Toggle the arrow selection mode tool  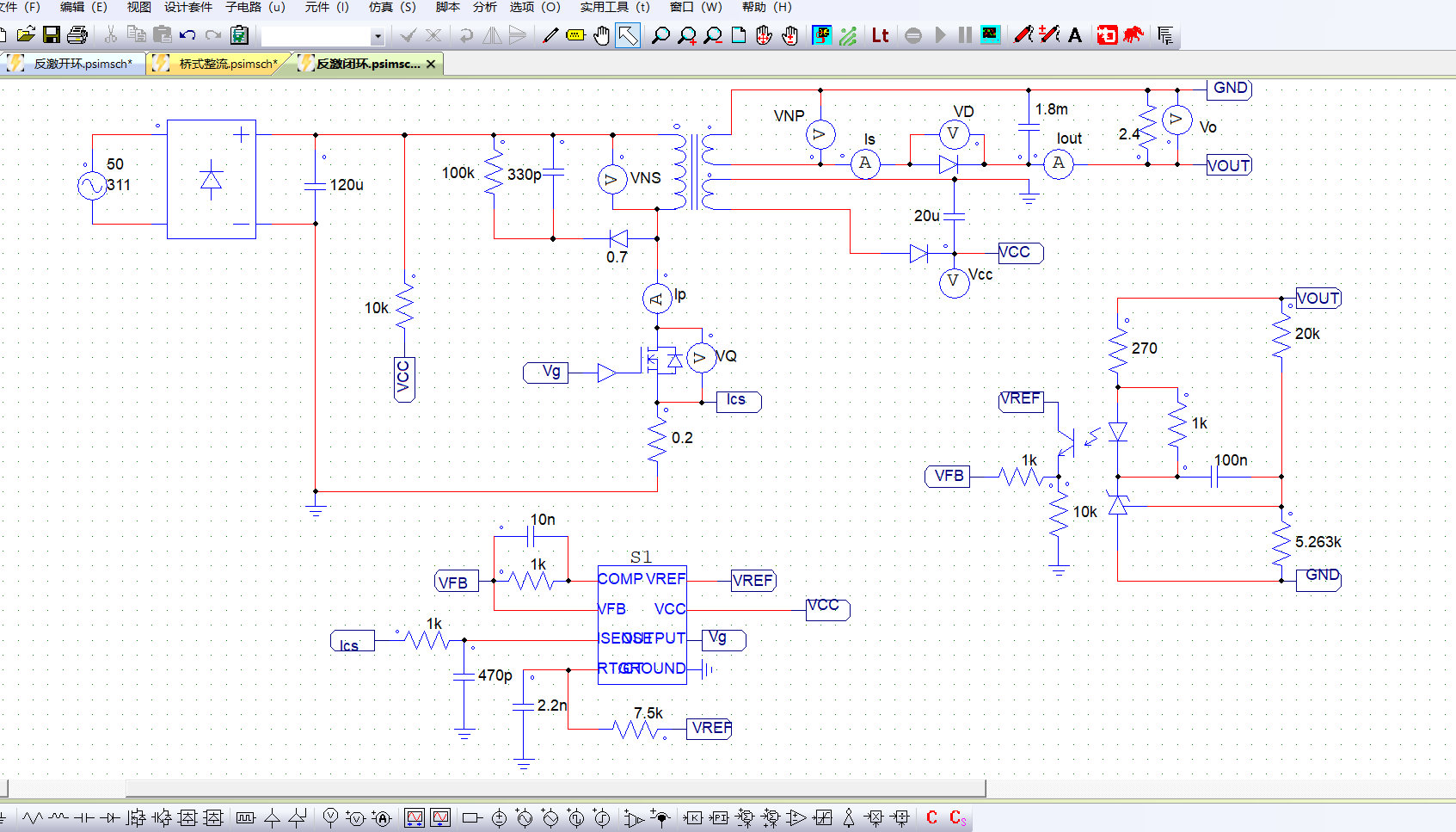628,35
